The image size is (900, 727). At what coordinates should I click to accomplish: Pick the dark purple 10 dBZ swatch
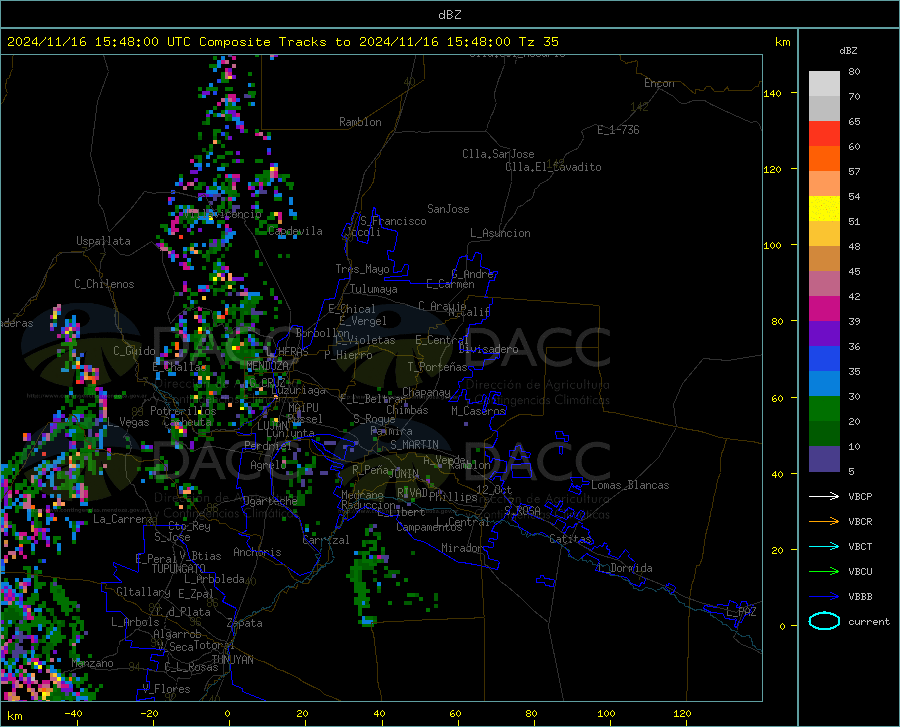(x=824, y=459)
